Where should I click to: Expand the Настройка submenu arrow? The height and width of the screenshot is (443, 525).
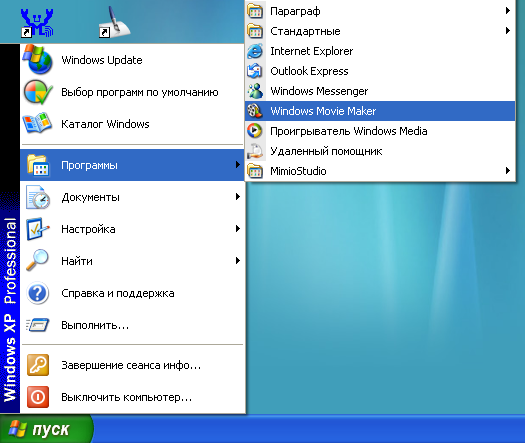237,229
